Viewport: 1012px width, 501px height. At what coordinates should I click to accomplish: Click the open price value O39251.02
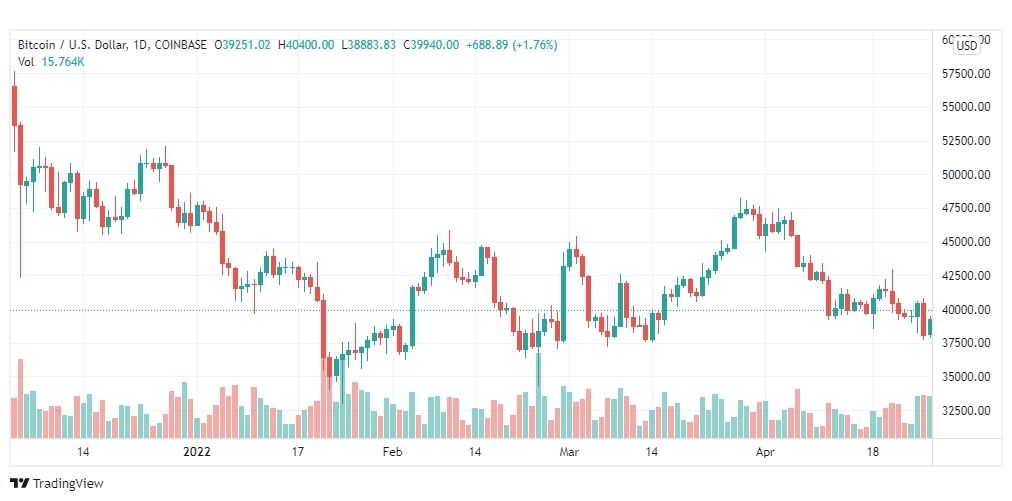(x=244, y=45)
